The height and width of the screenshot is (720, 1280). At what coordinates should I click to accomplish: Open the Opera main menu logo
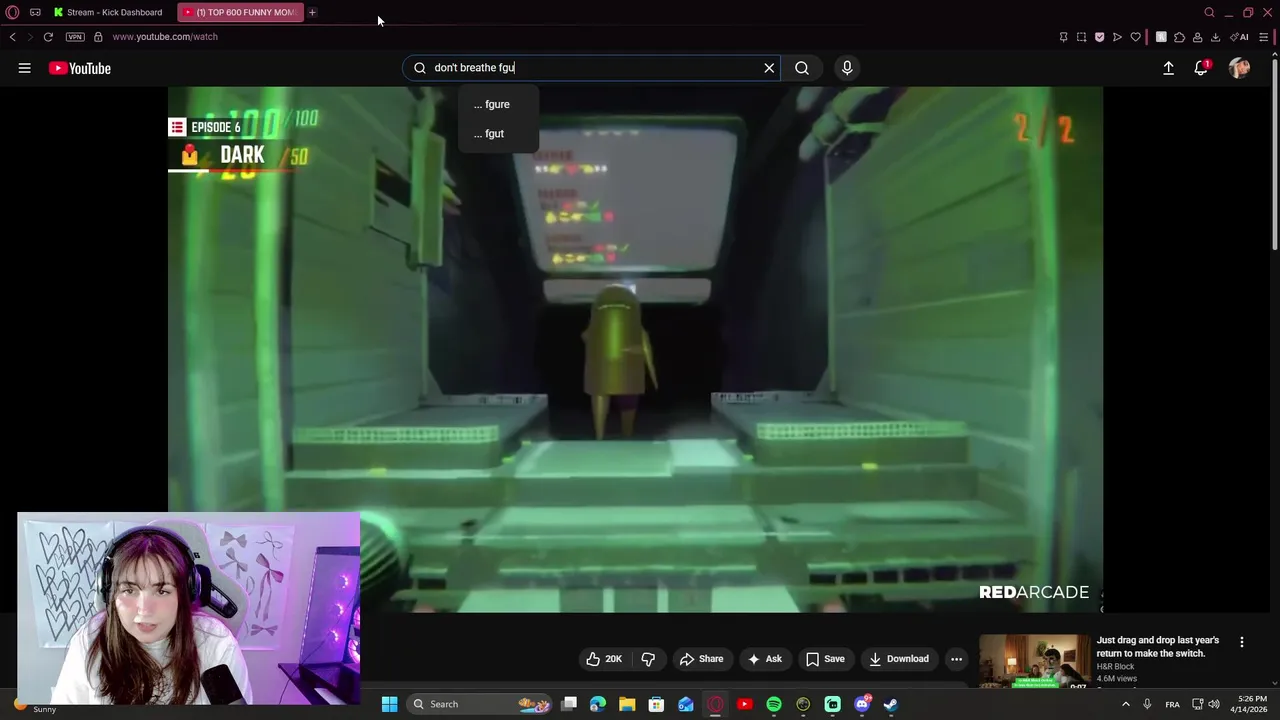tap(12, 12)
